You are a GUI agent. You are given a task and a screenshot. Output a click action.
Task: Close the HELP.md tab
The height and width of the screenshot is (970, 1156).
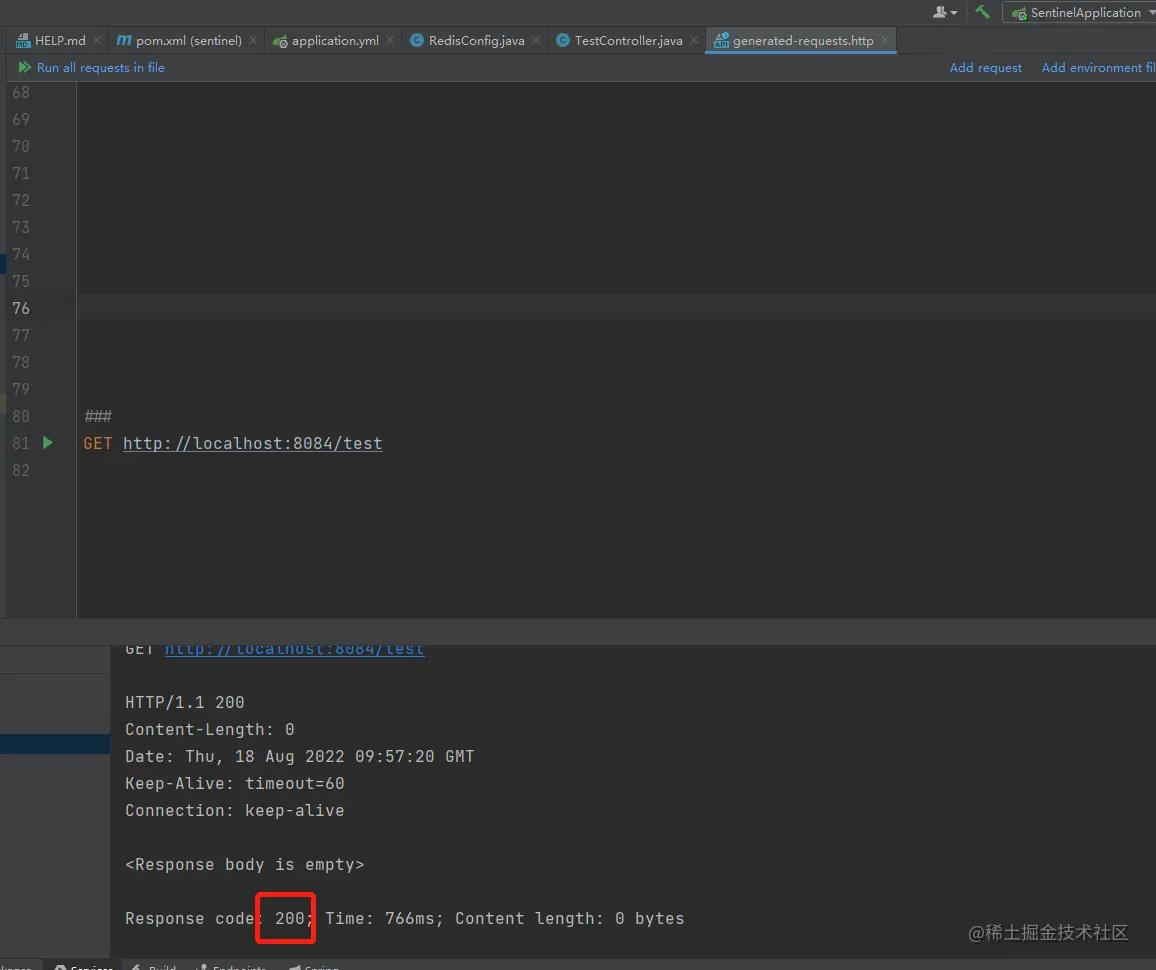[x=97, y=41]
